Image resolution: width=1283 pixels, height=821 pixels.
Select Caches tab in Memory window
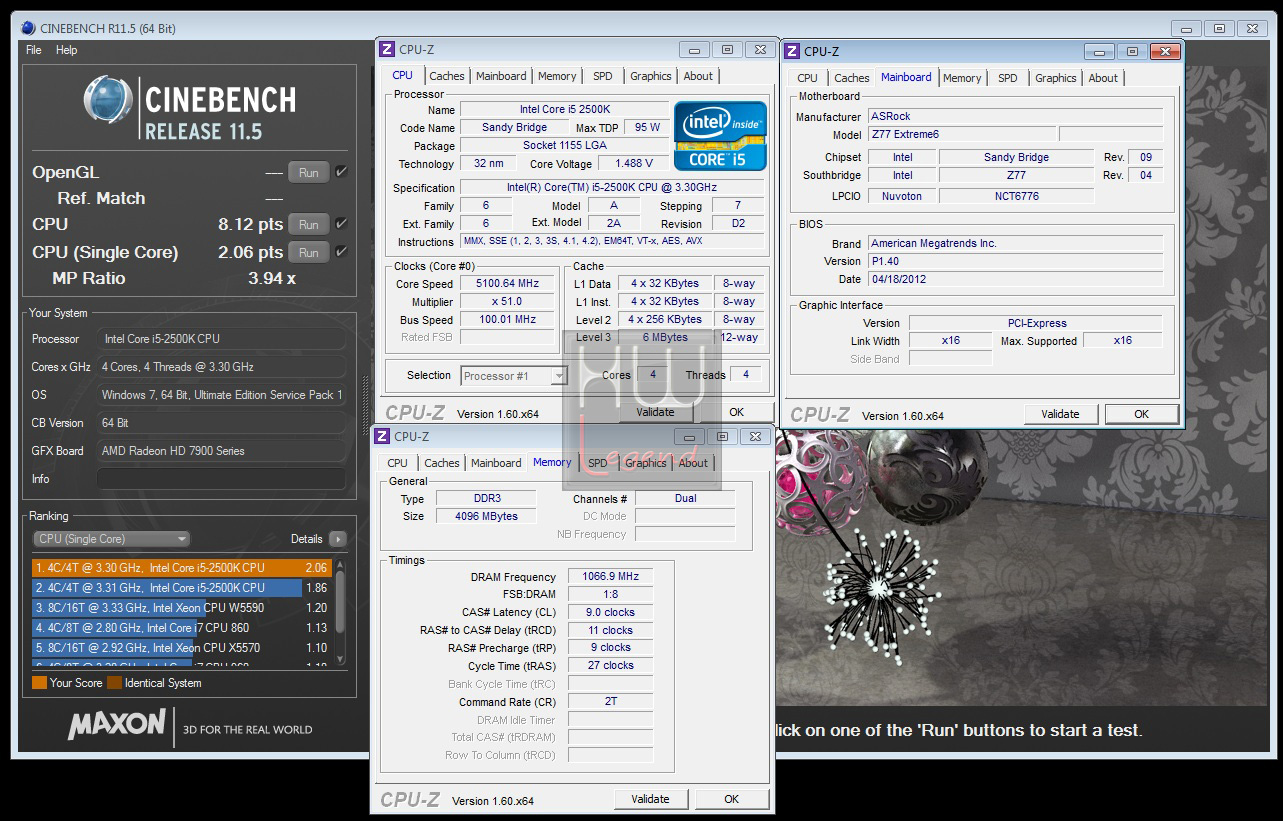442,463
